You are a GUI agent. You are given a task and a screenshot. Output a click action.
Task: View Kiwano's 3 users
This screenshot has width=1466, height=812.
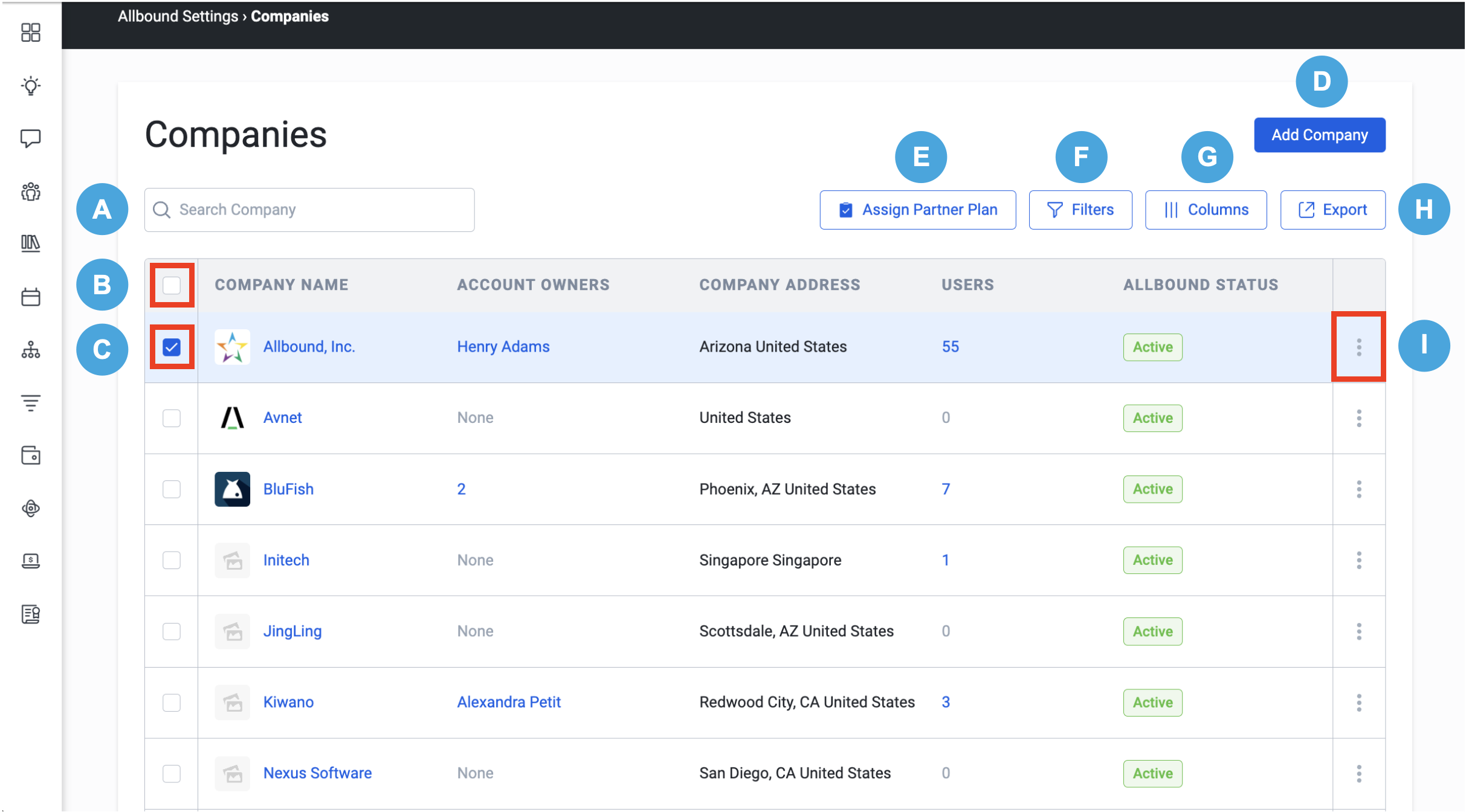pyautogui.click(x=946, y=702)
